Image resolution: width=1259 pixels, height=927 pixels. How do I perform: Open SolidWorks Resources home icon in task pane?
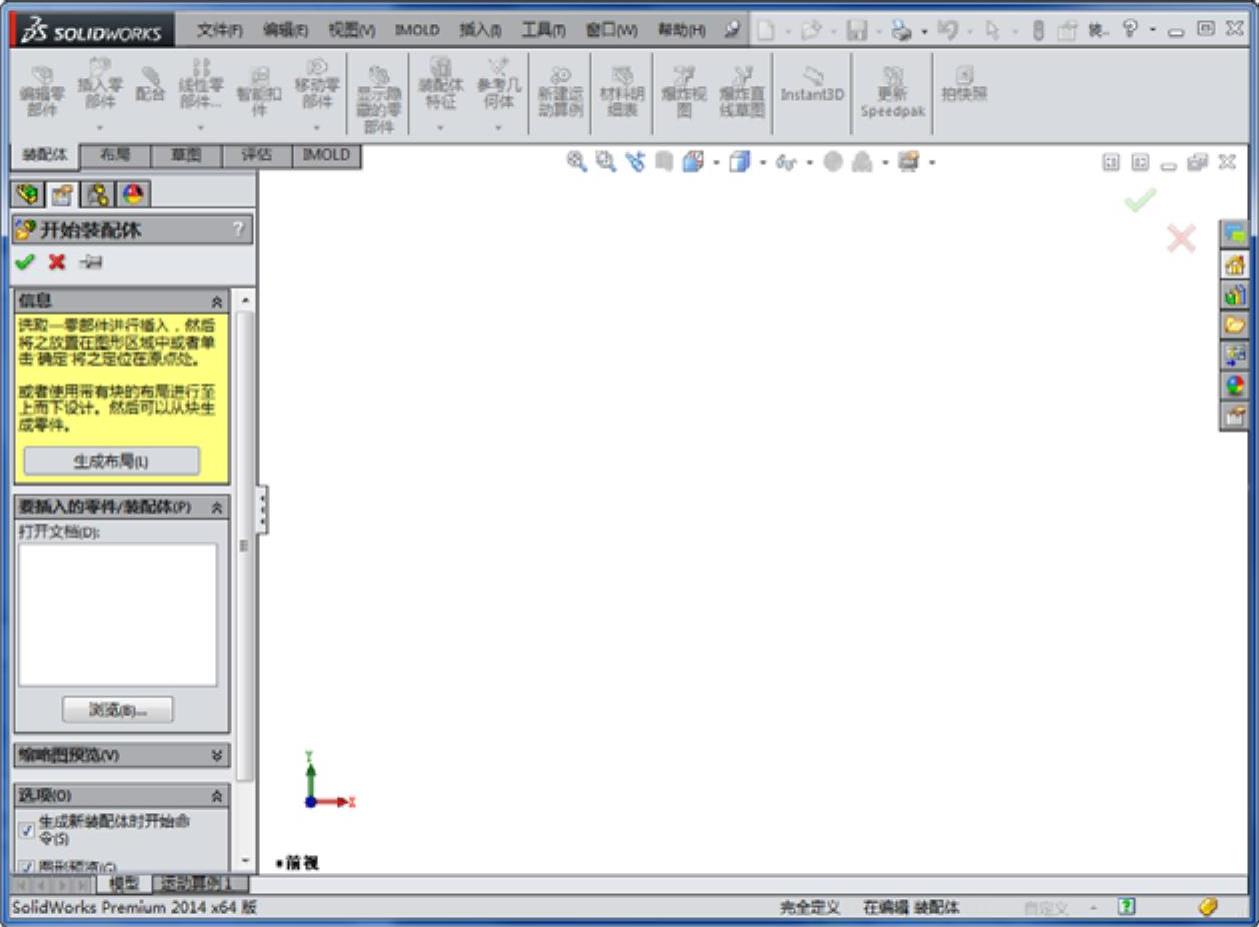(x=1236, y=266)
